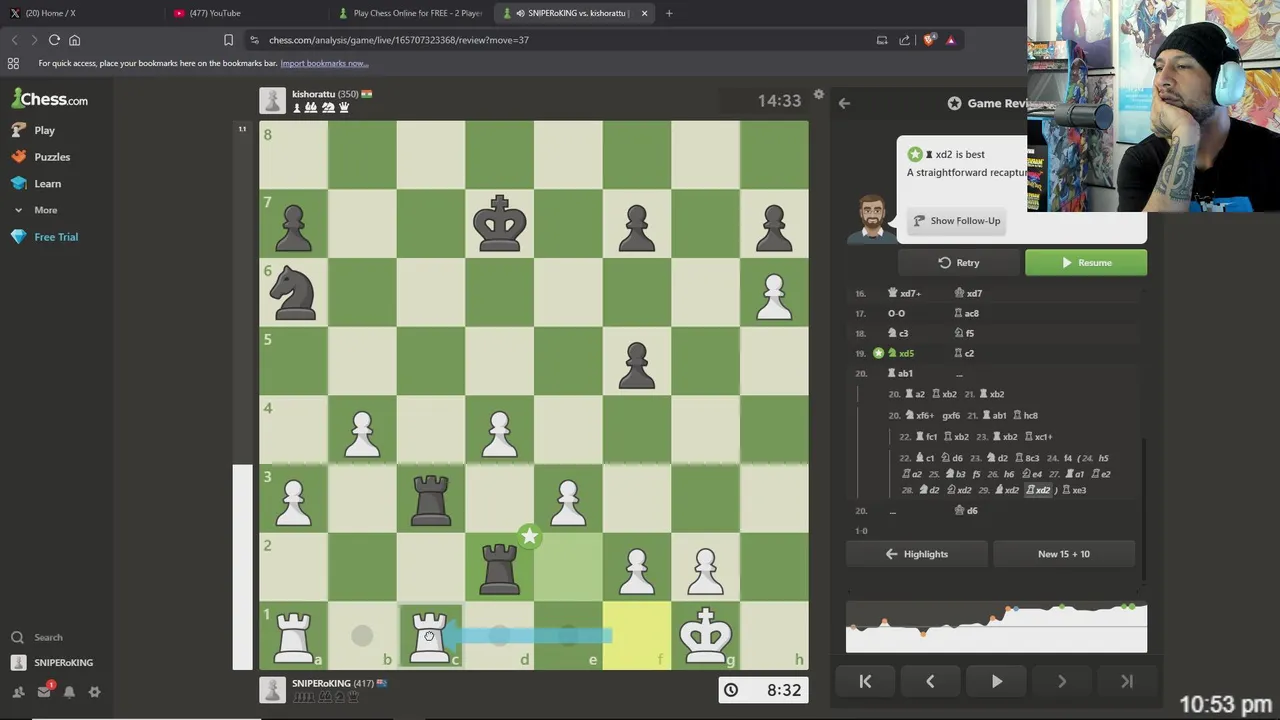Go to the browser home page

pos(74,40)
